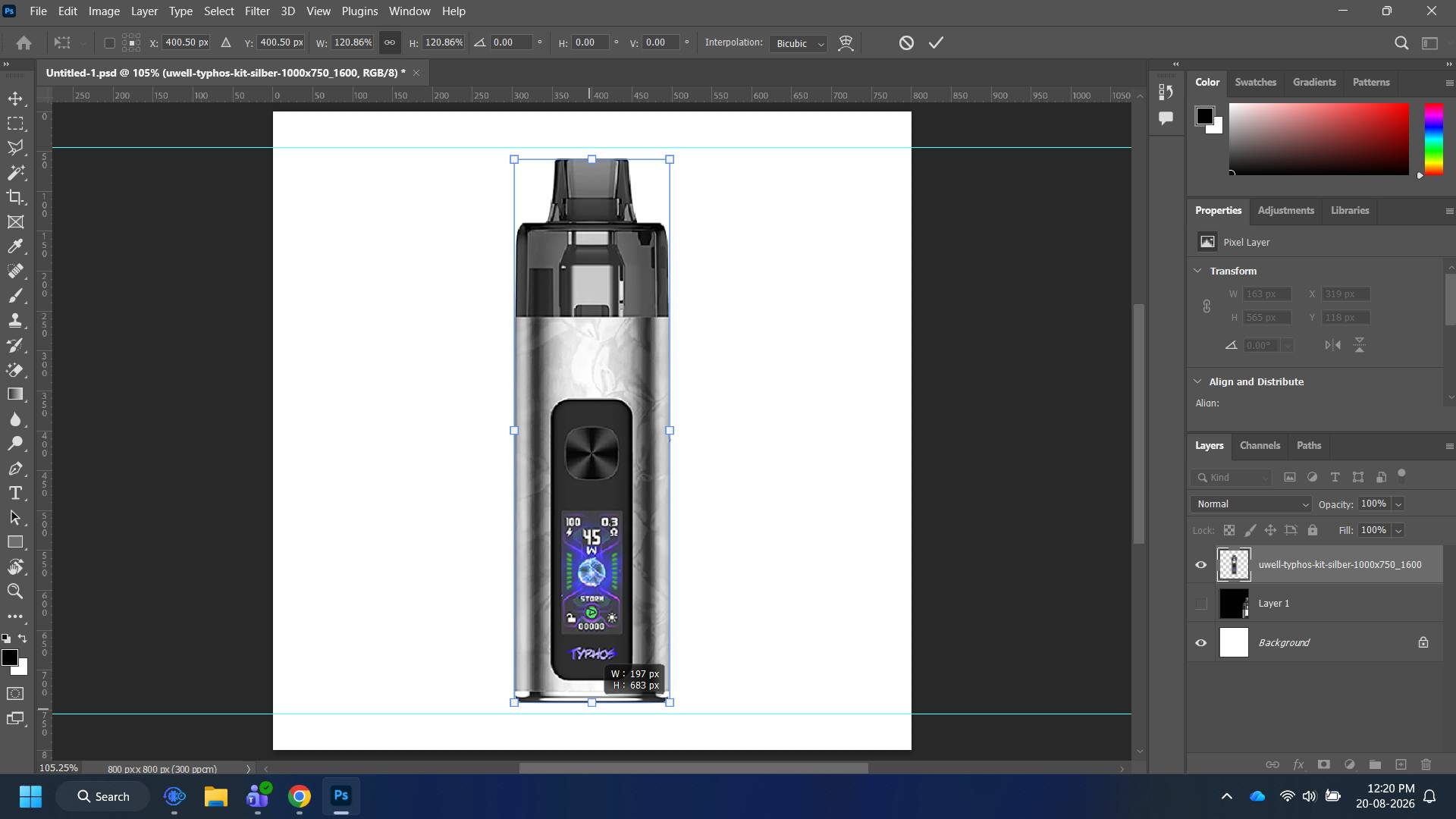The image size is (1456, 819).
Task: Toggle the reference point checkbox
Action: point(109,43)
